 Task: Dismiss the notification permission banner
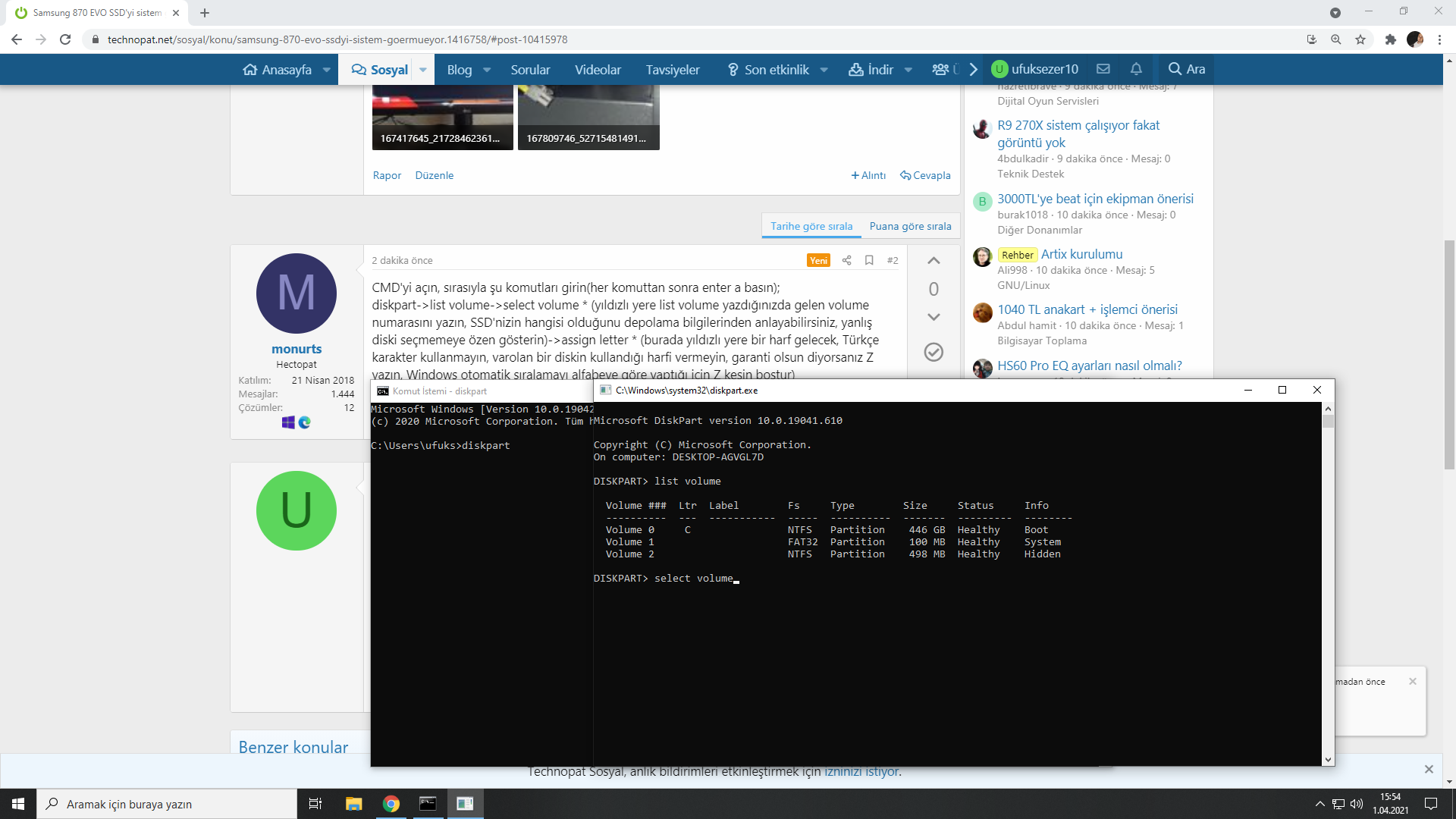click(1429, 769)
